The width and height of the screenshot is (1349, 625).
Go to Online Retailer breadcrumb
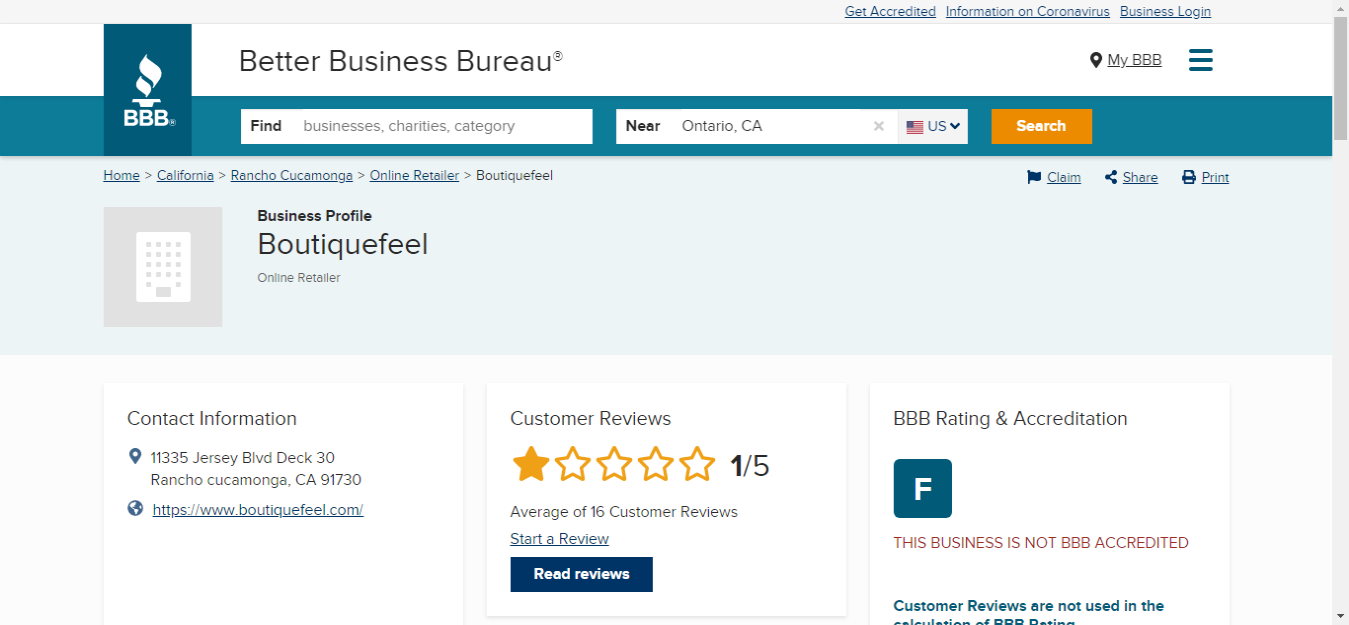coord(414,175)
